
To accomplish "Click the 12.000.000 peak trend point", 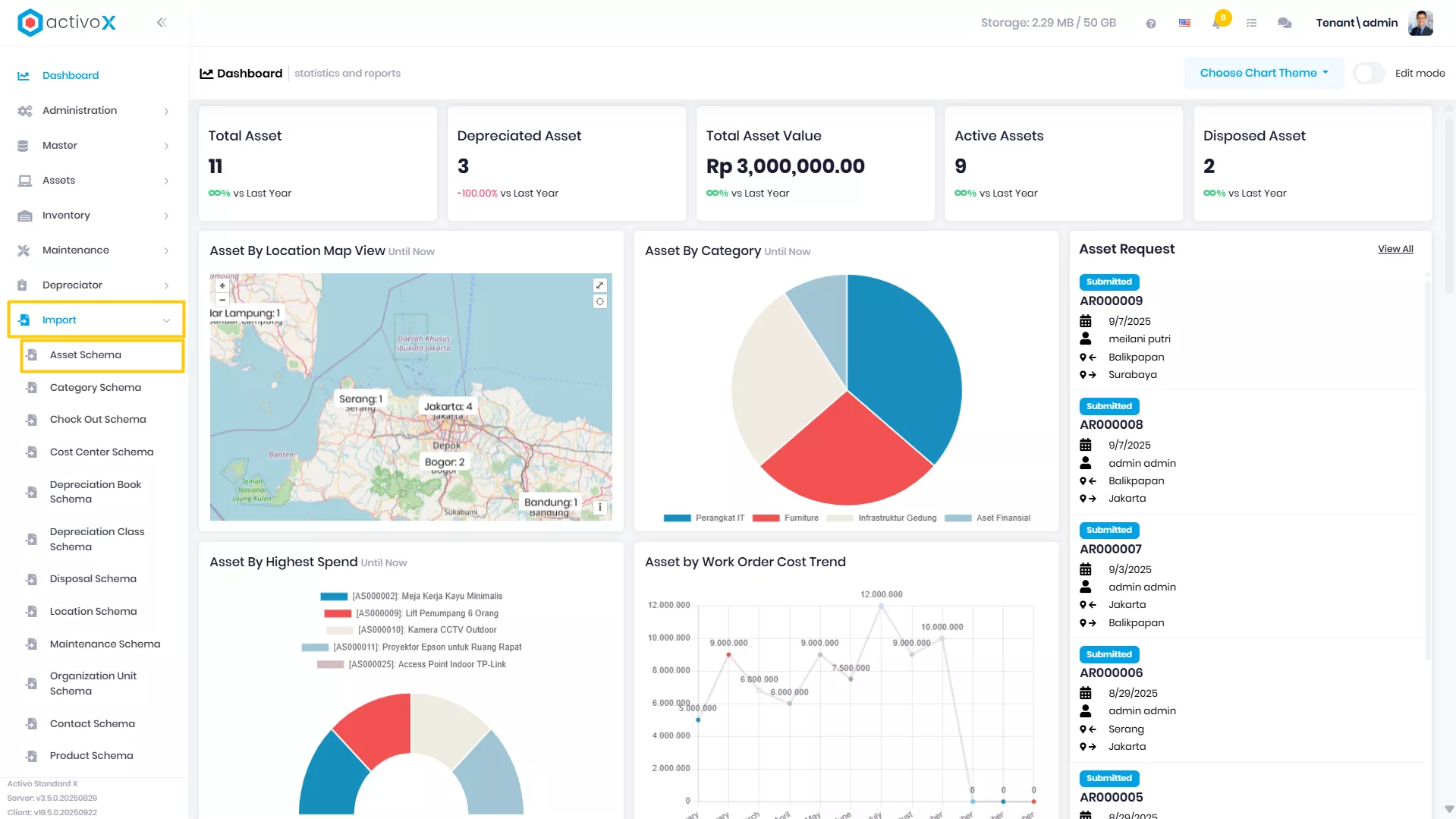I will (882, 605).
